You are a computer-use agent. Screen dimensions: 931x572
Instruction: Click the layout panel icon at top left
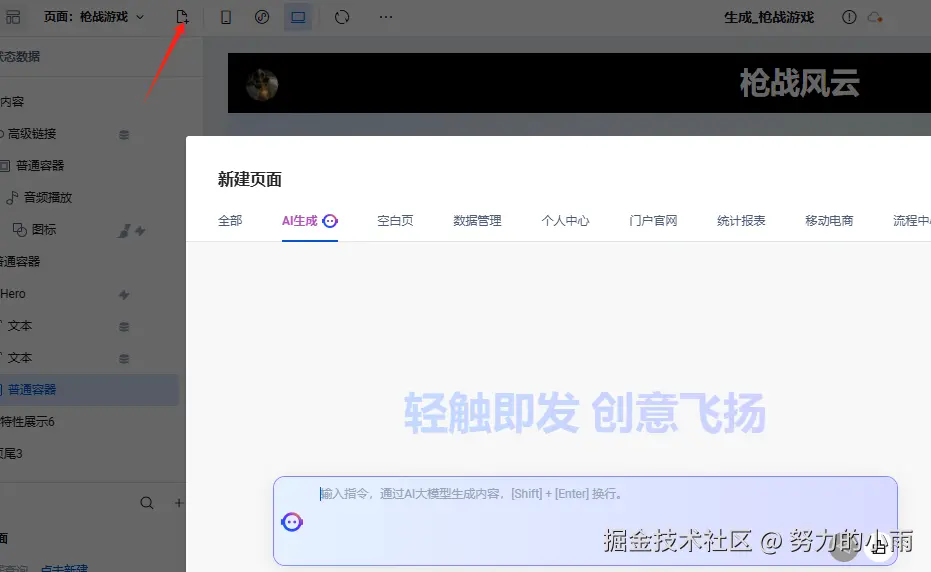[x=12, y=17]
